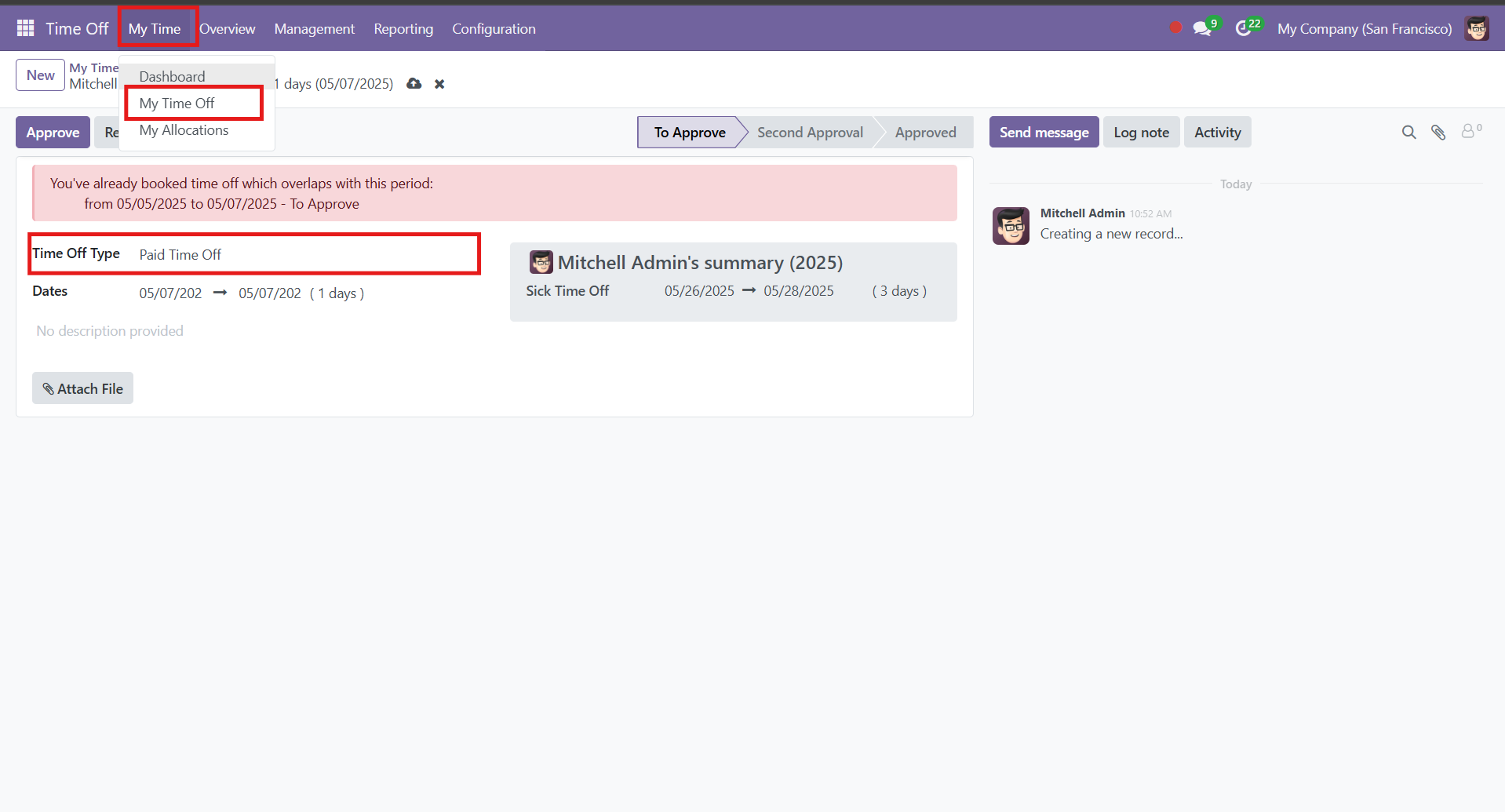Click Mitchell Admin's chatter avatar

tap(1011, 226)
